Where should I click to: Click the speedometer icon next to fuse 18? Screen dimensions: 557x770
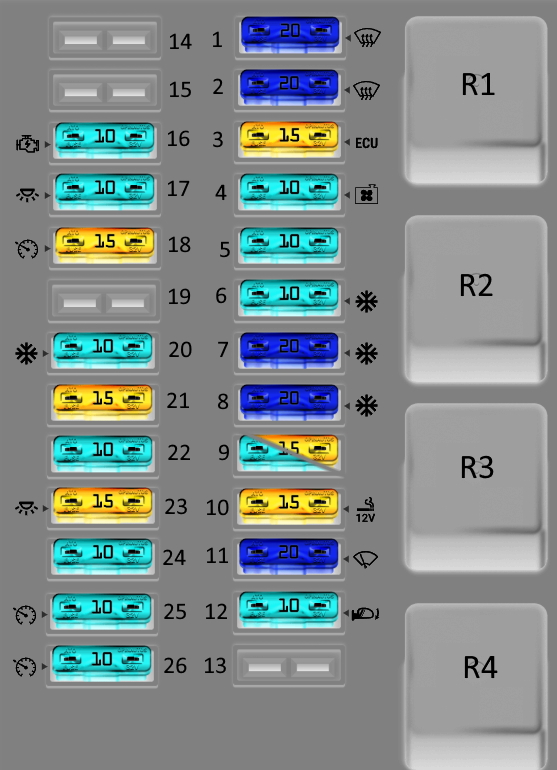[x=28, y=248]
